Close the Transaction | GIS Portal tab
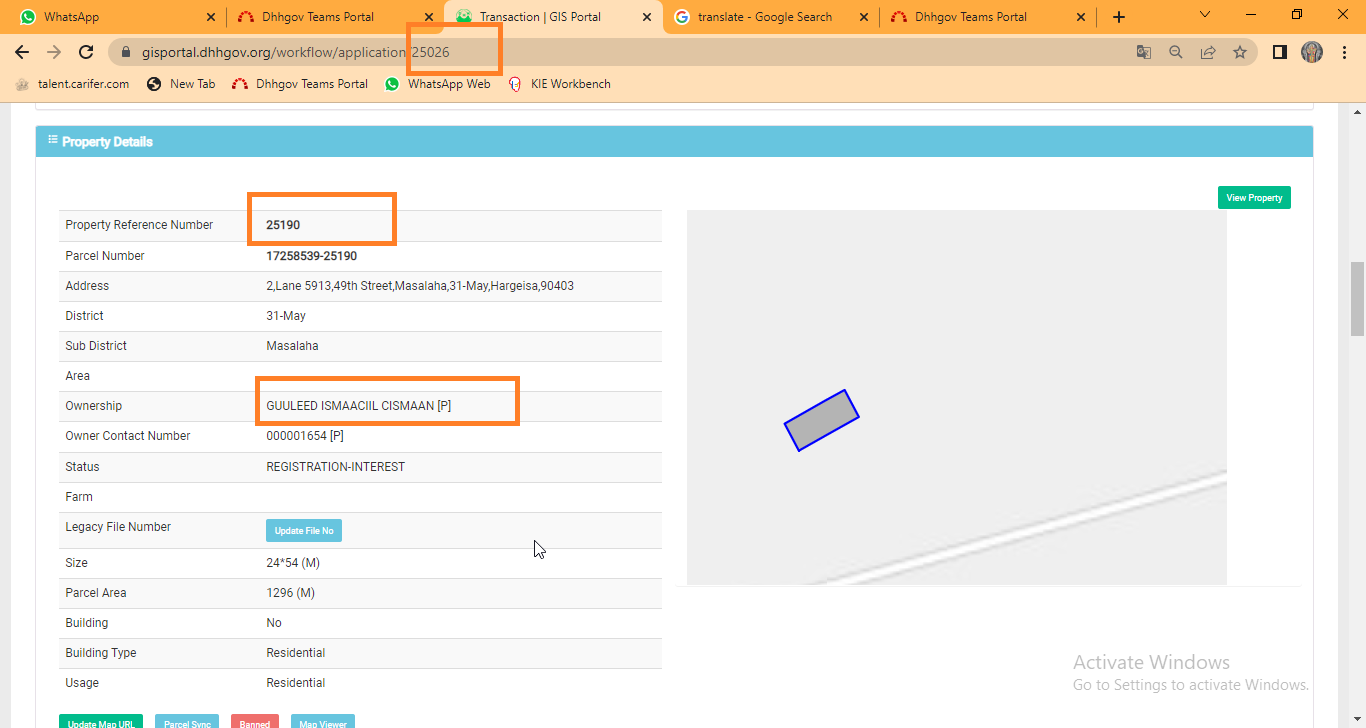Image resolution: width=1366 pixels, height=728 pixels. pyautogui.click(x=647, y=17)
